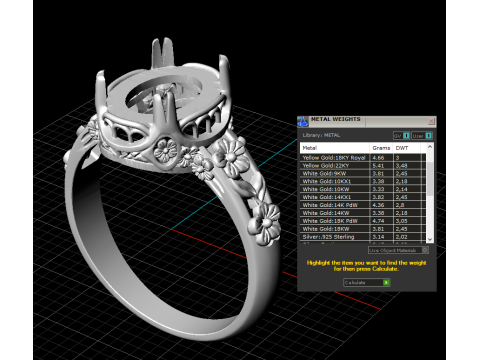Select the White Gold:18KW row
480x360 pixels.
click(x=363, y=229)
